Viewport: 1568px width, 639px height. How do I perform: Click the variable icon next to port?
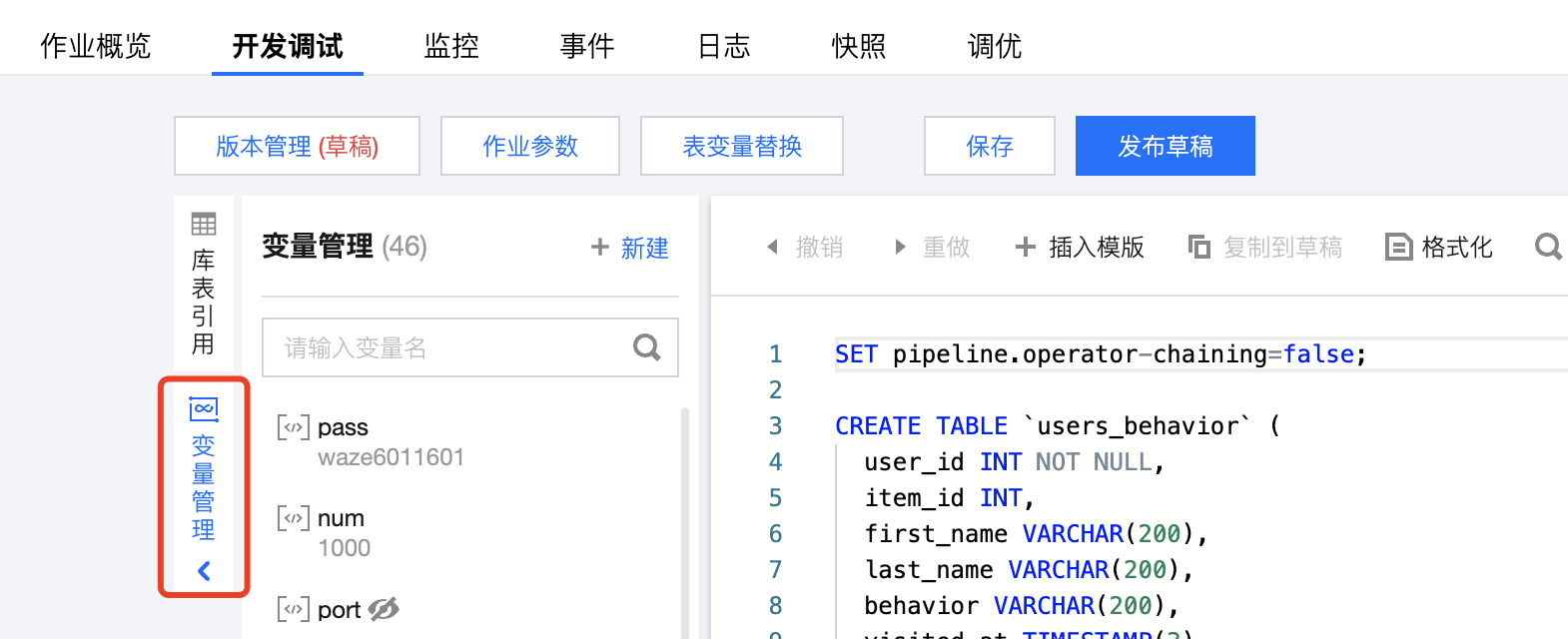294,609
